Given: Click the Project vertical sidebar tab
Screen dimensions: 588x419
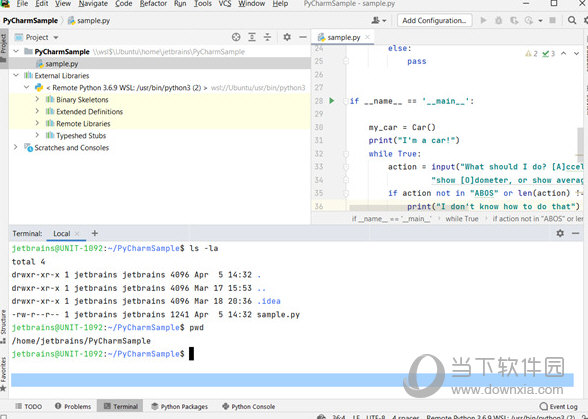Looking at the screenshot, I should [4, 48].
